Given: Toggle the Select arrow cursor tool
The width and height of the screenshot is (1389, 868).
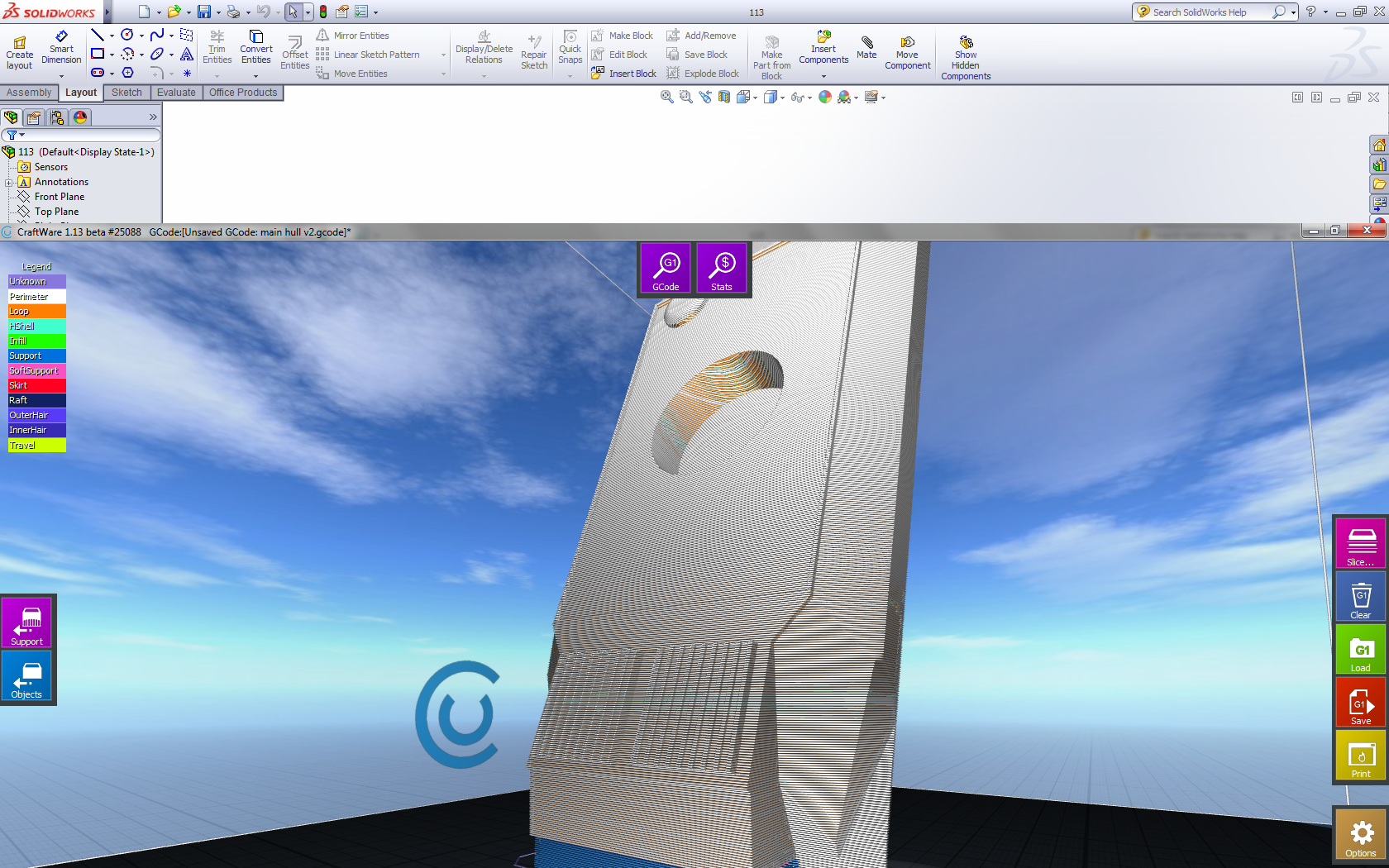Looking at the screenshot, I should tap(293, 12).
